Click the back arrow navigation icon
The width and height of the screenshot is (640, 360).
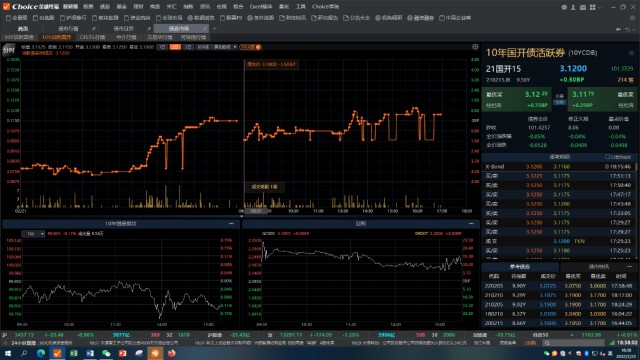[618, 29]
